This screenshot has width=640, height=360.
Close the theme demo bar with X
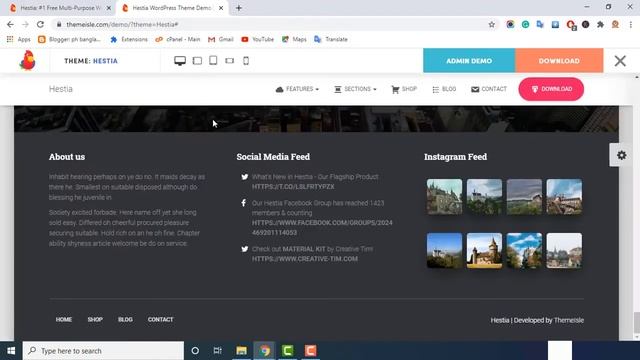coord(620,61)
